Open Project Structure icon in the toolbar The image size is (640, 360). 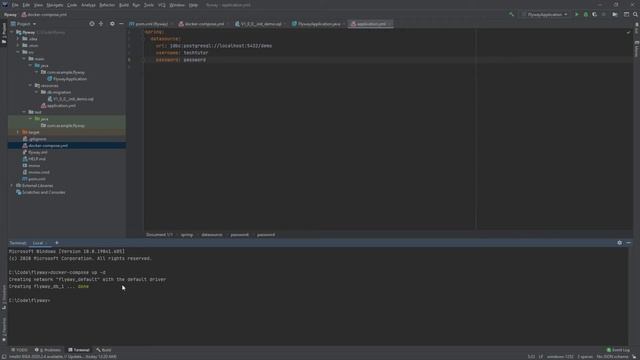coord(626,14)
